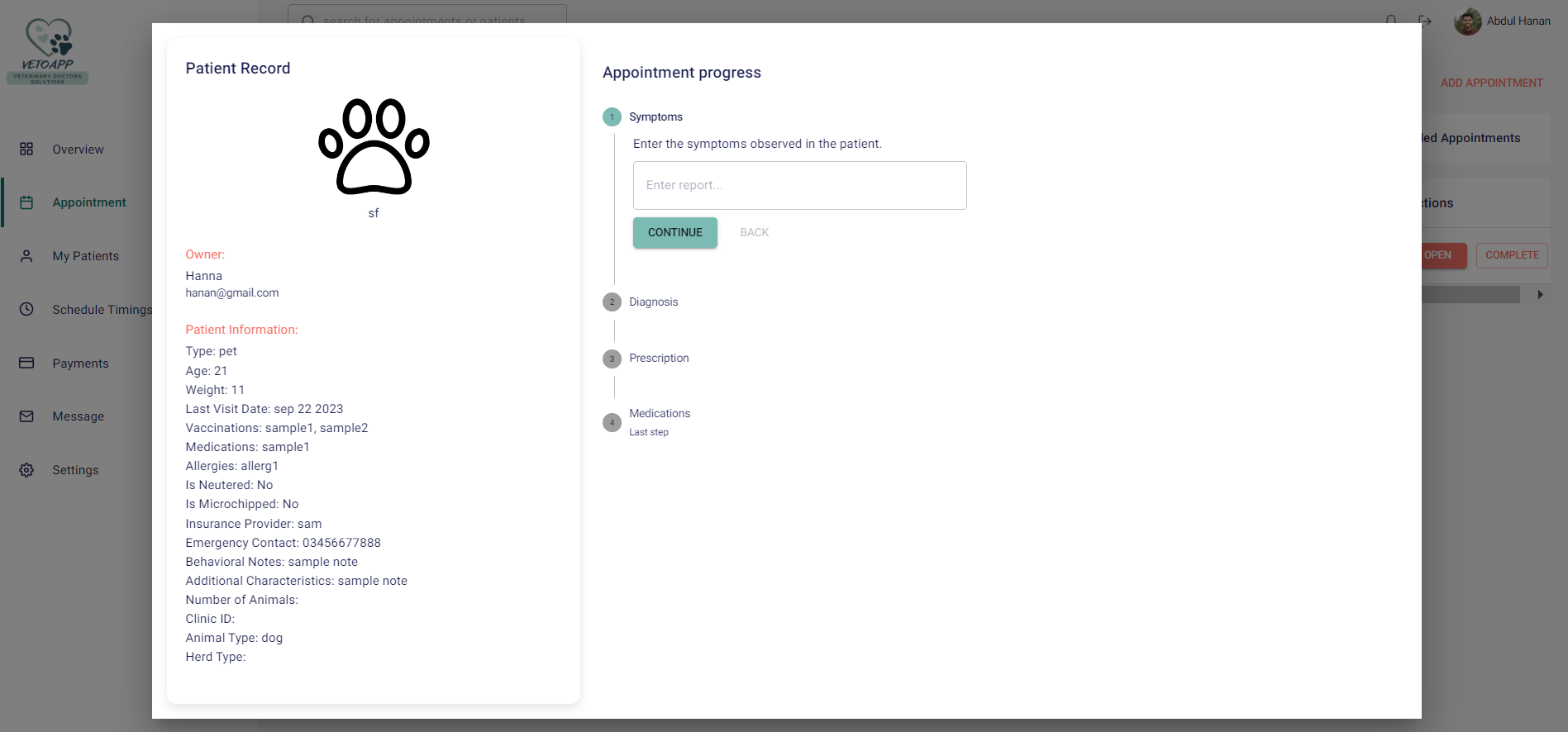Click the Appointment calendar icon
Viewport: 1568px width, 732px height.
click(26, 202)
